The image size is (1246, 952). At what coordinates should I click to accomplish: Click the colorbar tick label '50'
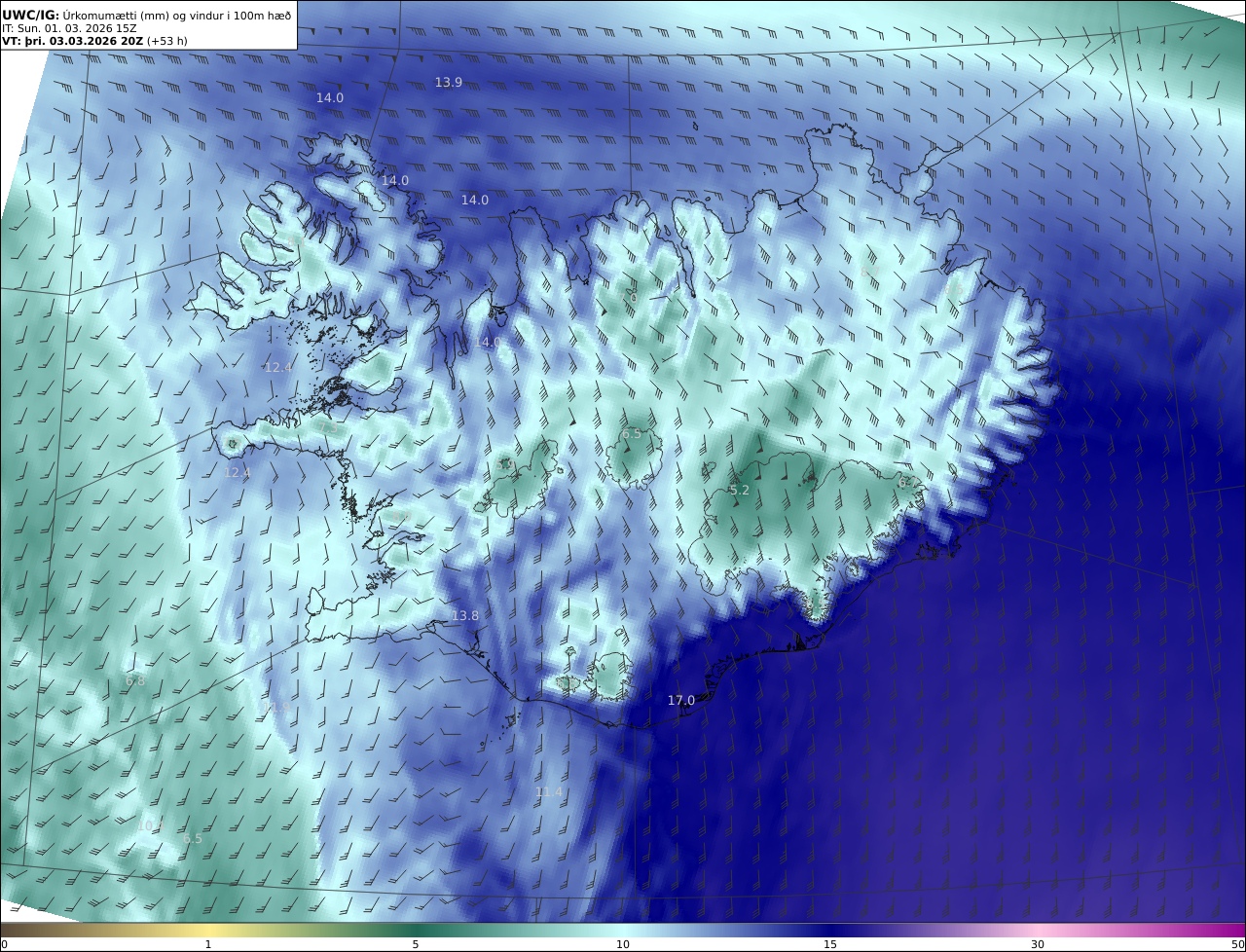click(x=1238, y=944)
